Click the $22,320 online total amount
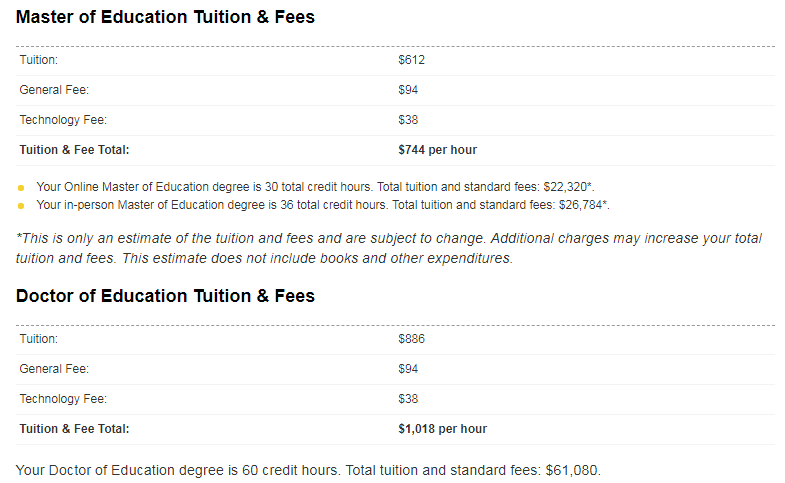Screen dimensions: 785x483 pyautogui.click(x=565, y=187)
